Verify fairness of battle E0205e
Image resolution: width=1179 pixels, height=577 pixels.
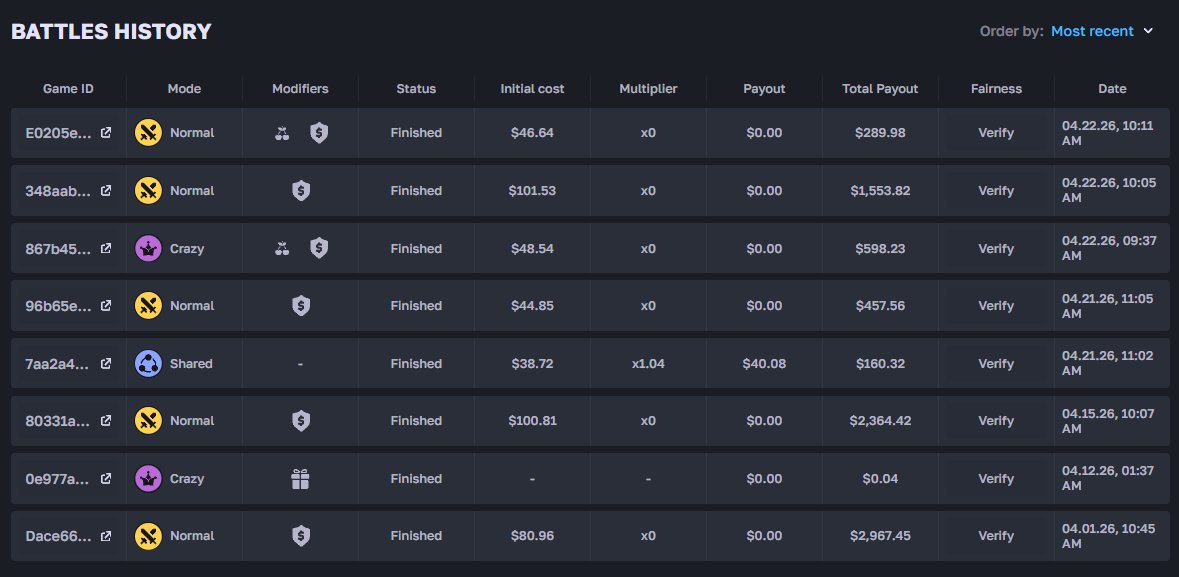(996, 132)
